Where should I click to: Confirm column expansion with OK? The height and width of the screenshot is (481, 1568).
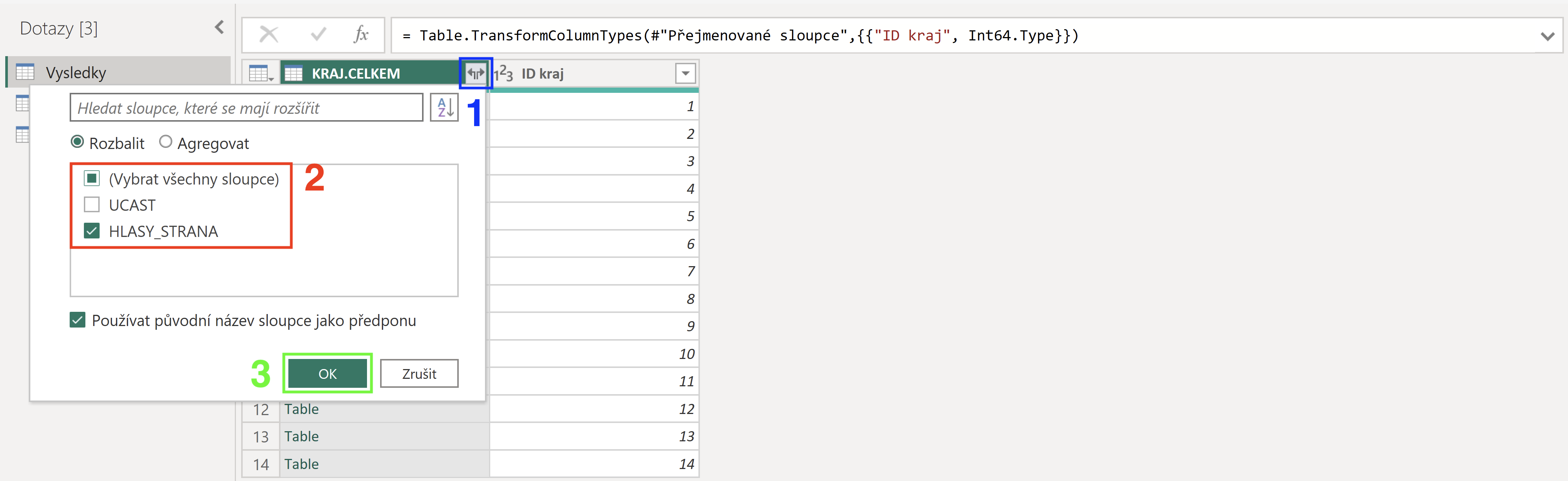[327, 373]
